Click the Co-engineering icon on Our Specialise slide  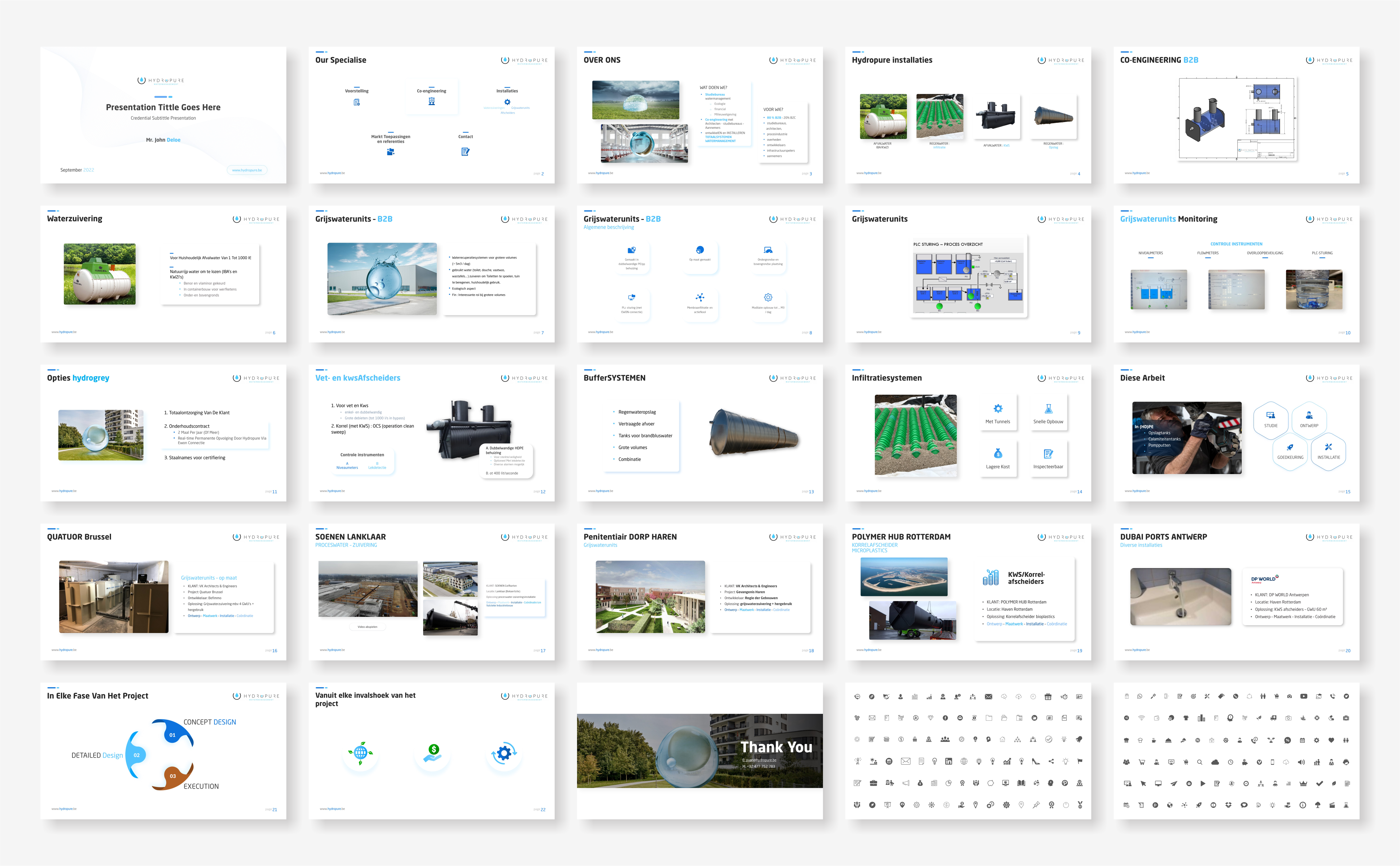[x=432, y=101]
